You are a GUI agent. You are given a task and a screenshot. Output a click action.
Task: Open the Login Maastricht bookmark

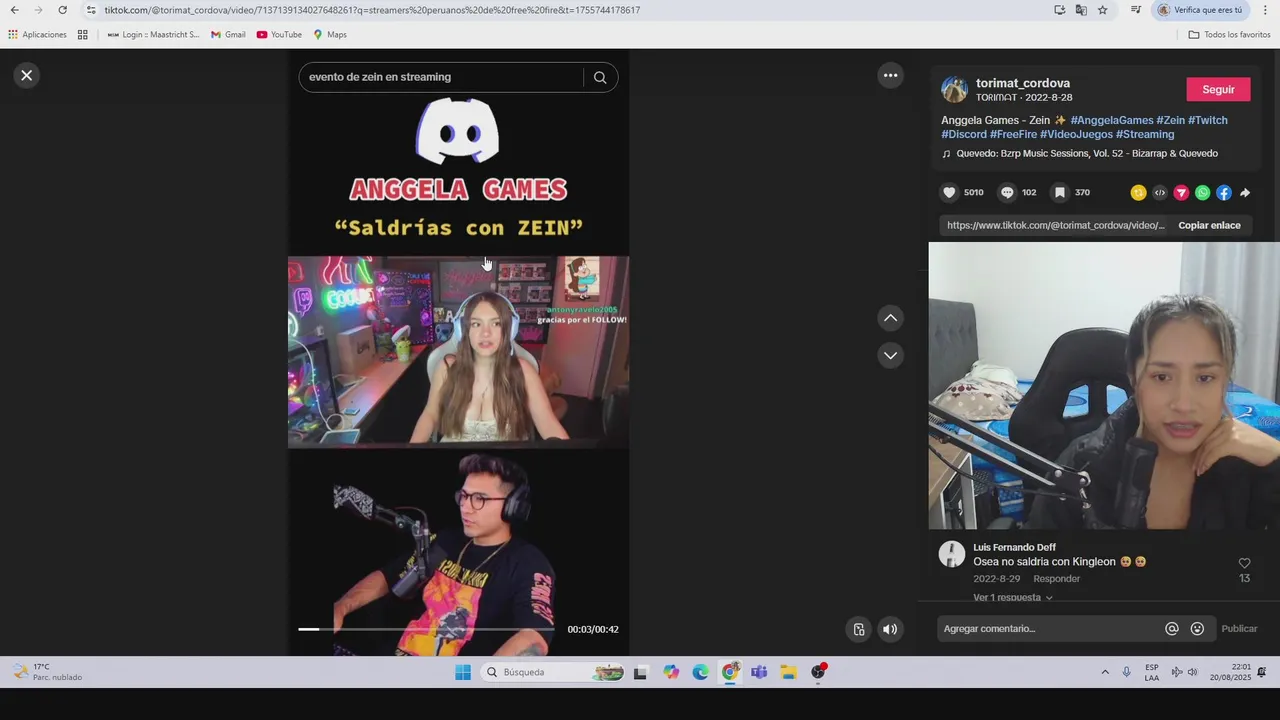[x=153, y=34]
